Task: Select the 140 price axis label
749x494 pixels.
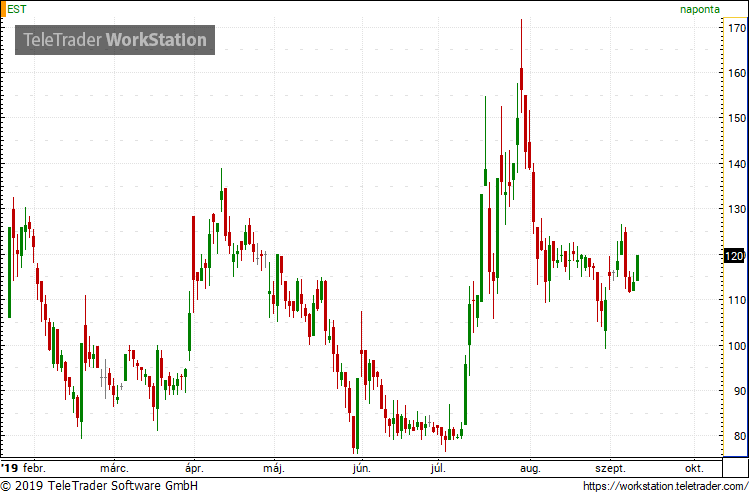Action: [x=738, y=164]
